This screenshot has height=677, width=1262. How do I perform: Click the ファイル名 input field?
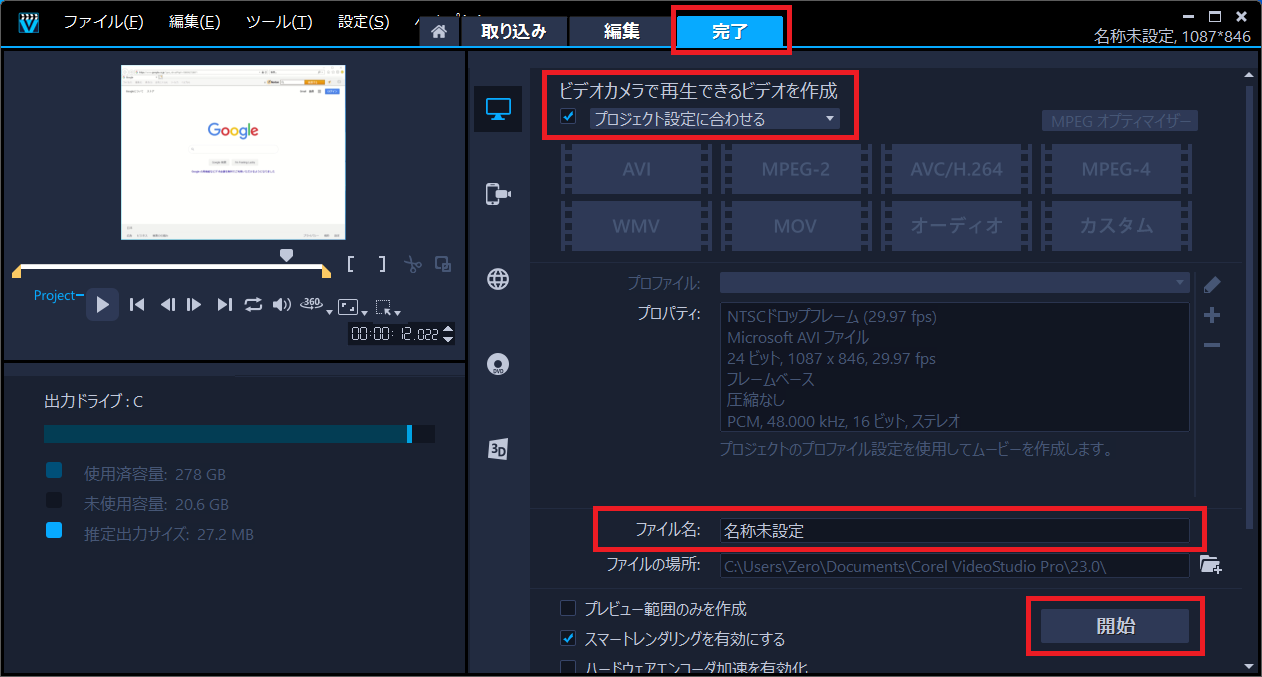coord(955,530)
